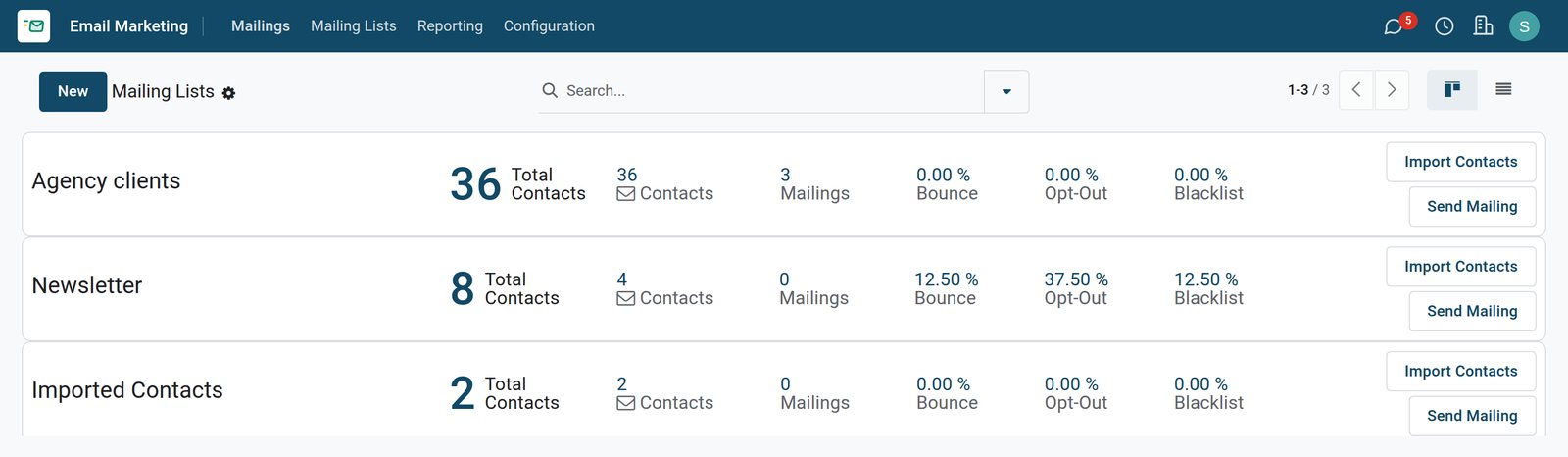The image size is (1568, 457).
Task: Switch to list view
Action: (x=1503, y=89)
